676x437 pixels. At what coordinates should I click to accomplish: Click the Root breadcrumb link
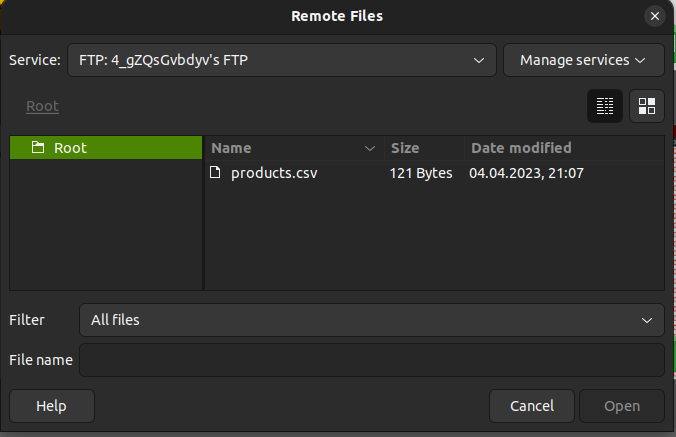click(x=42, y=106)
